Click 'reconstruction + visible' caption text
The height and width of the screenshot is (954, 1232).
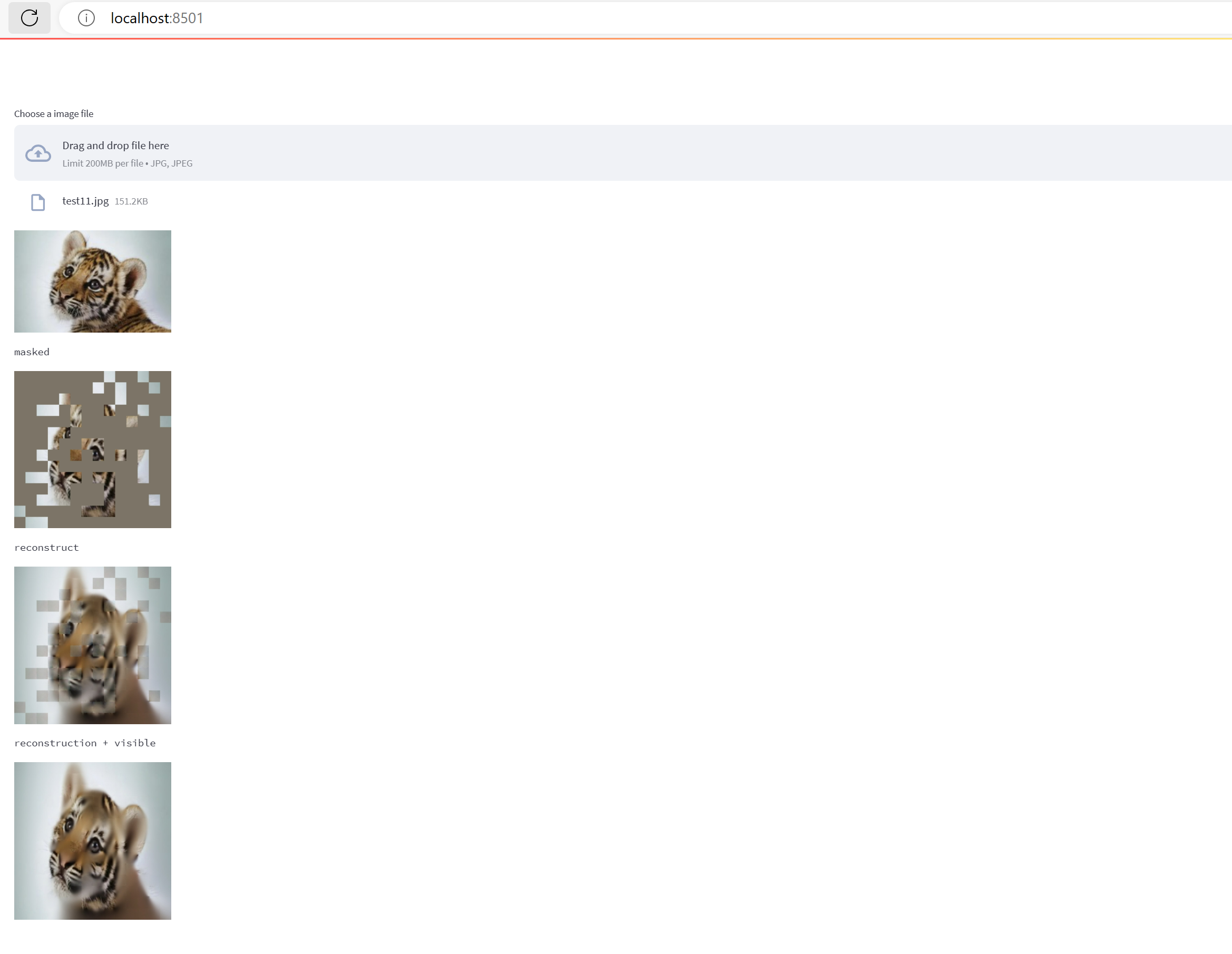pos(85,743)
